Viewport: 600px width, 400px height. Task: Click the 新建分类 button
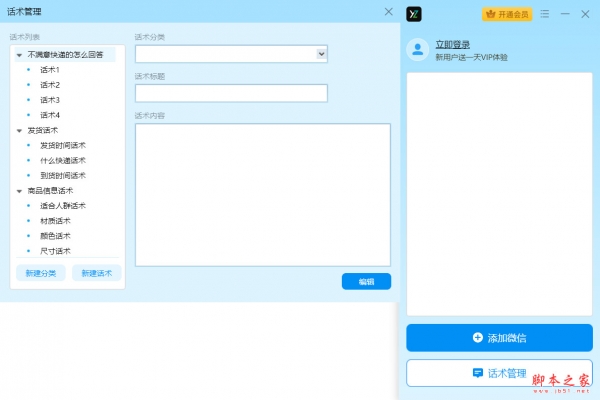41,273
